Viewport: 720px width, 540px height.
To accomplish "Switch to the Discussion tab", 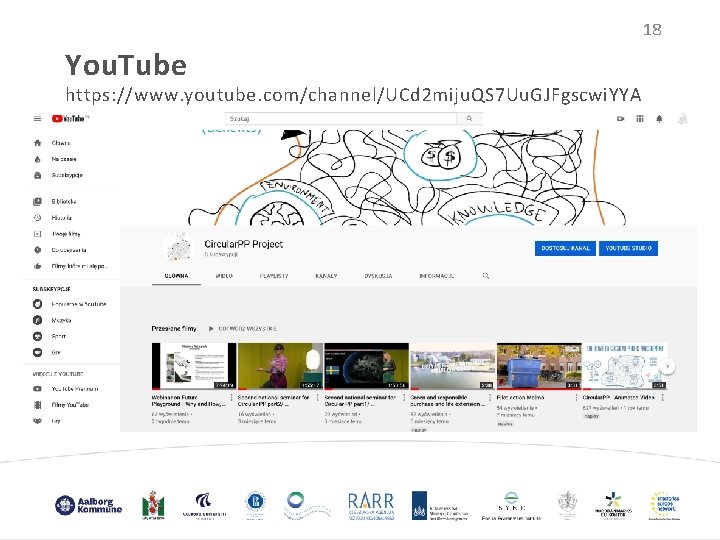I will point(378,276).
